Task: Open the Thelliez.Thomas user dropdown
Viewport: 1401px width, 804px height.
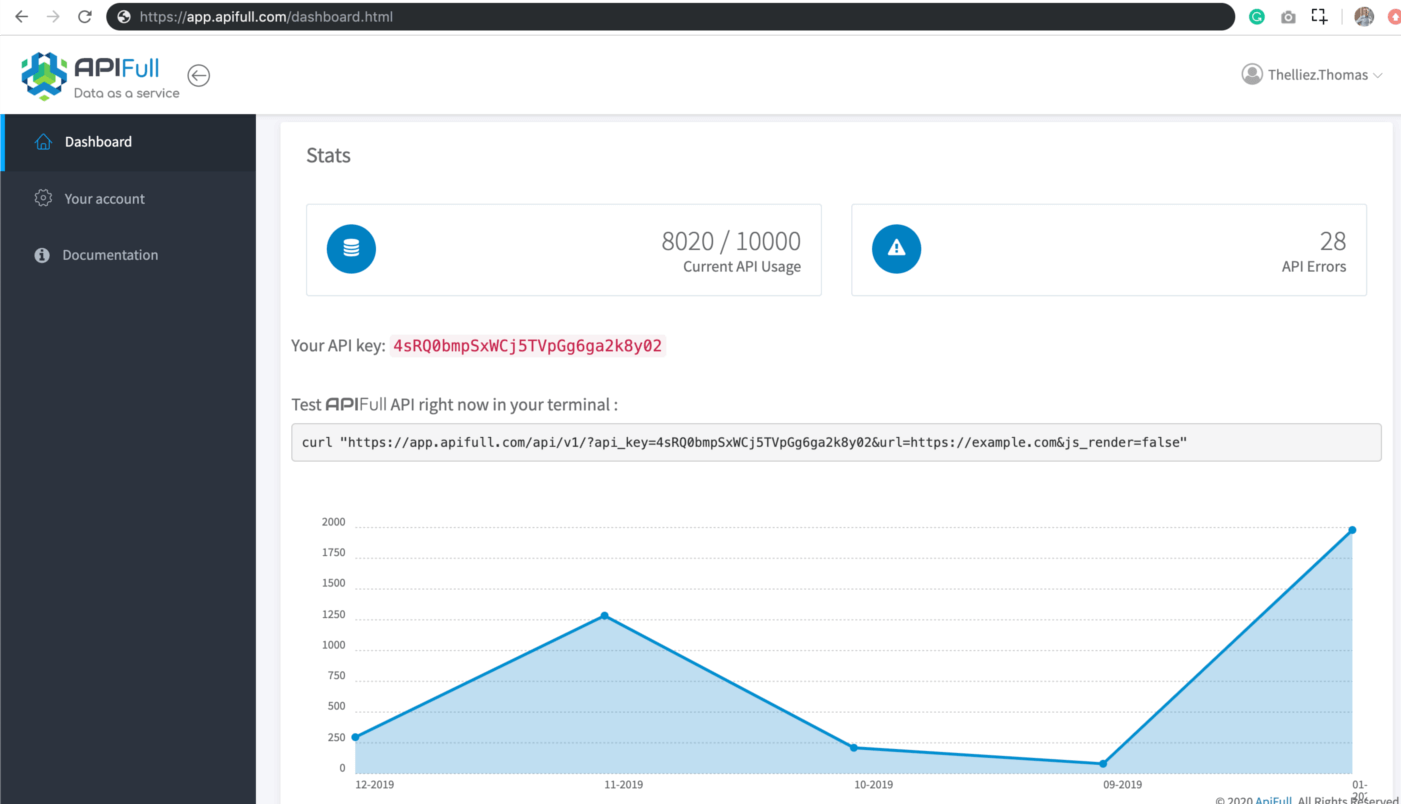Action: coord(1312,75)
